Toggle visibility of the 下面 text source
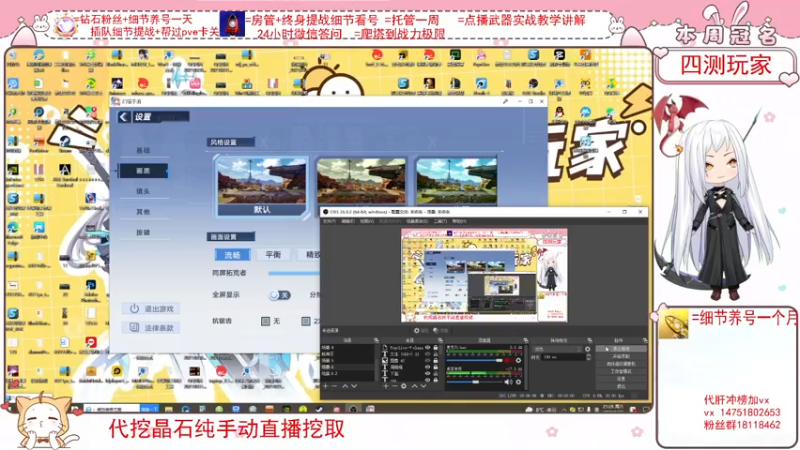 428,373
